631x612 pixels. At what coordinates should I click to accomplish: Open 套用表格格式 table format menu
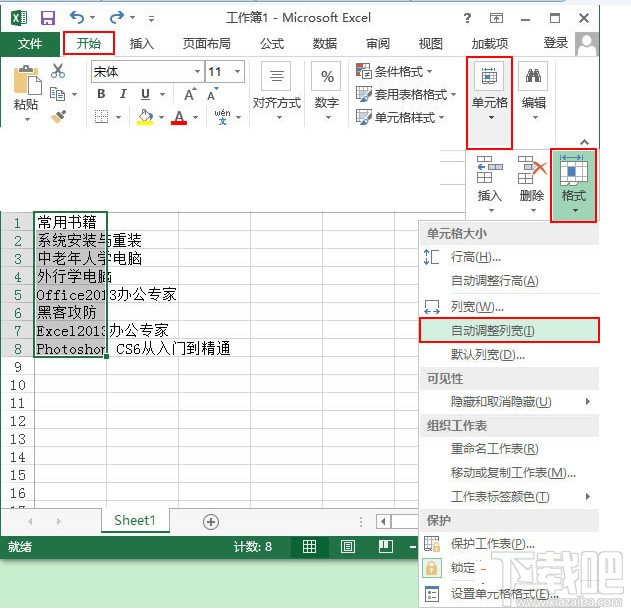tap(406, 95)
